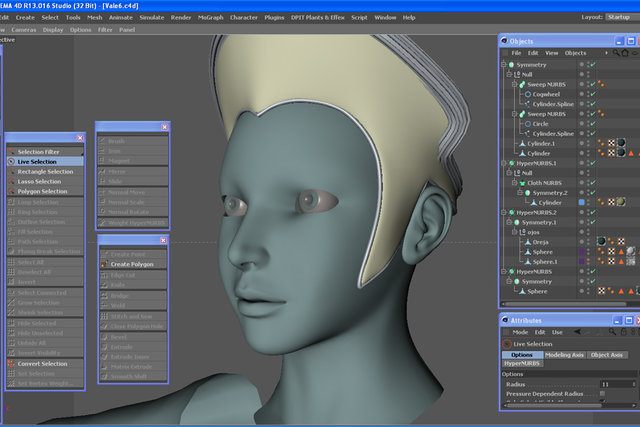Screen dimensions: 640x427
Task: Click the Lasso Selection tool icon
Action: (11, 181)
